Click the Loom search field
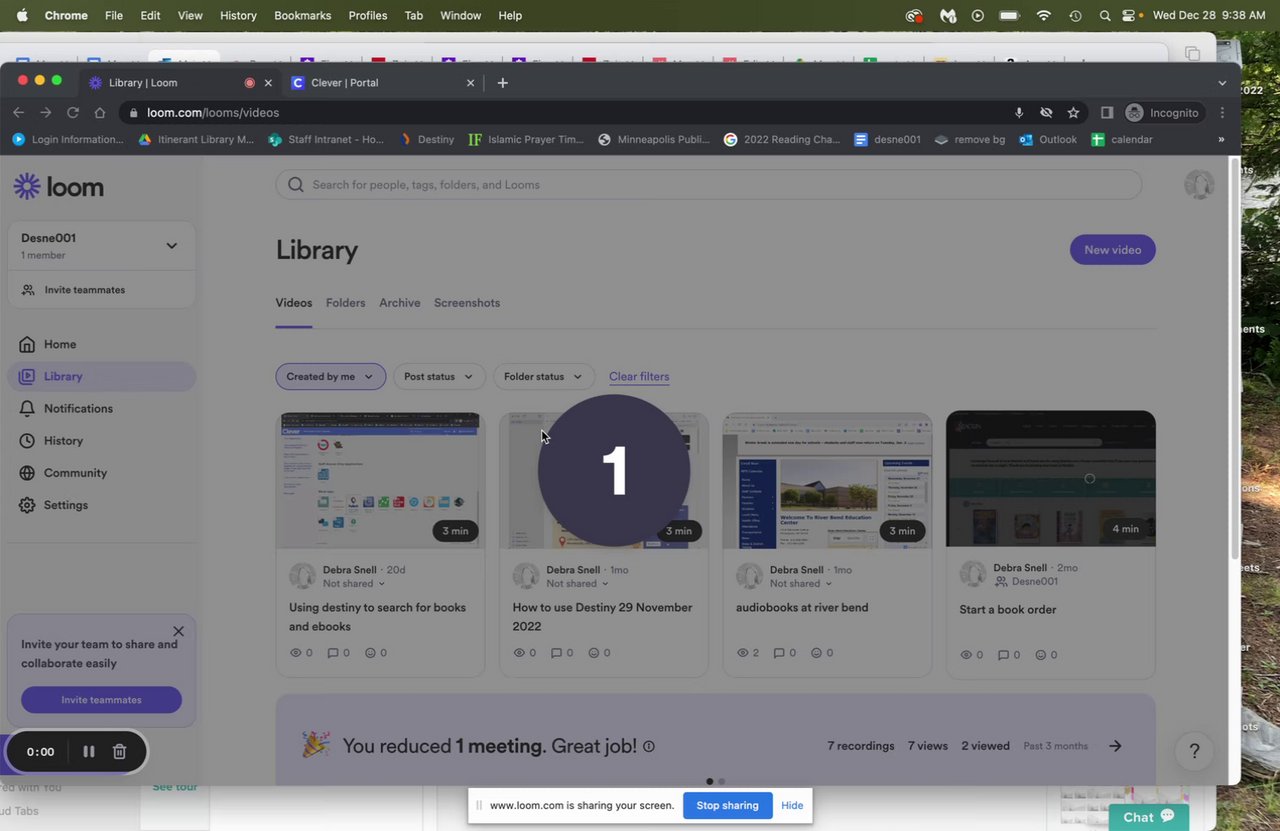1280x831 pixels. tap(709, 184)
